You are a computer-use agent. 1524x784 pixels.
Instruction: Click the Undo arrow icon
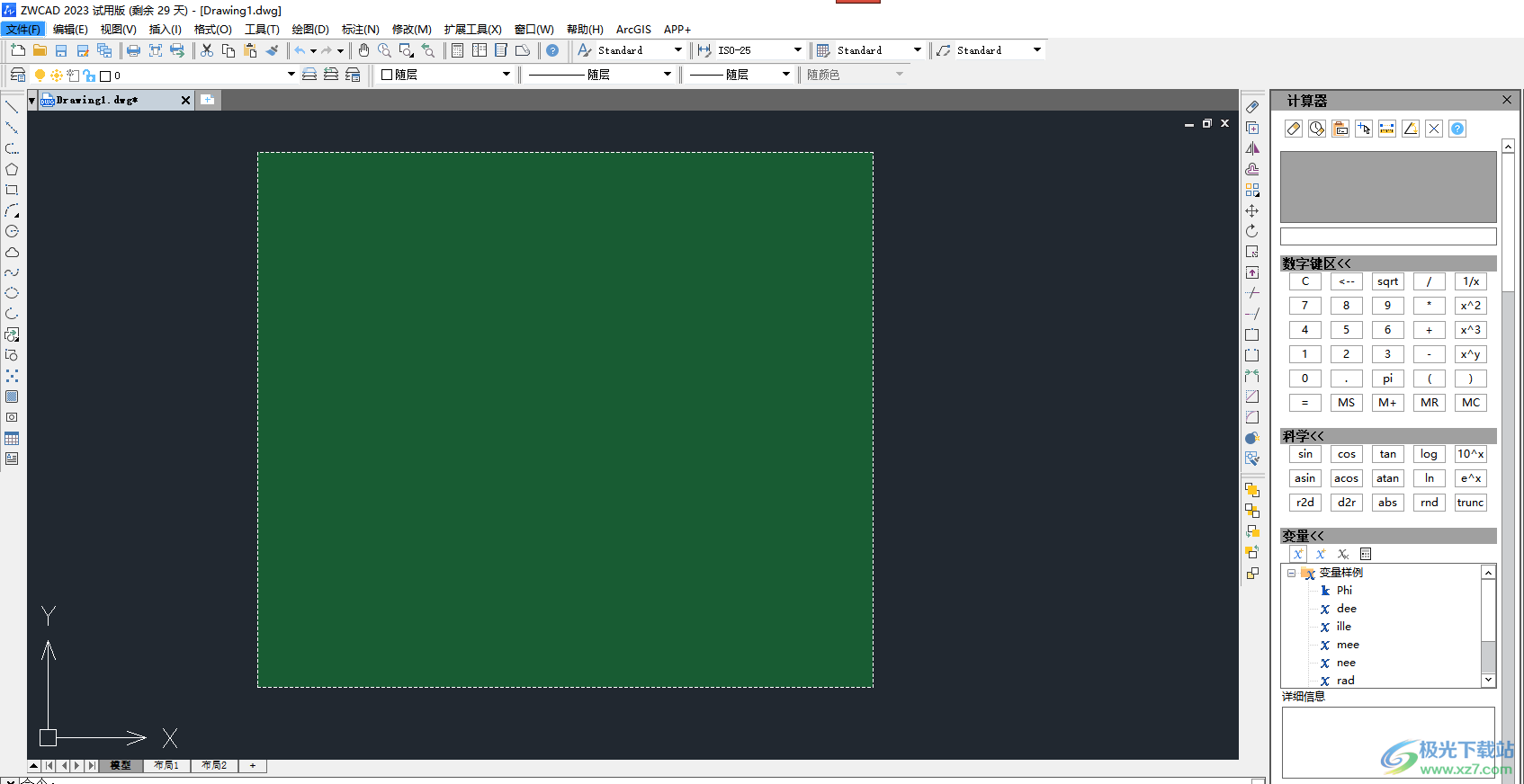pyautogui.click(x=300, y=50)
